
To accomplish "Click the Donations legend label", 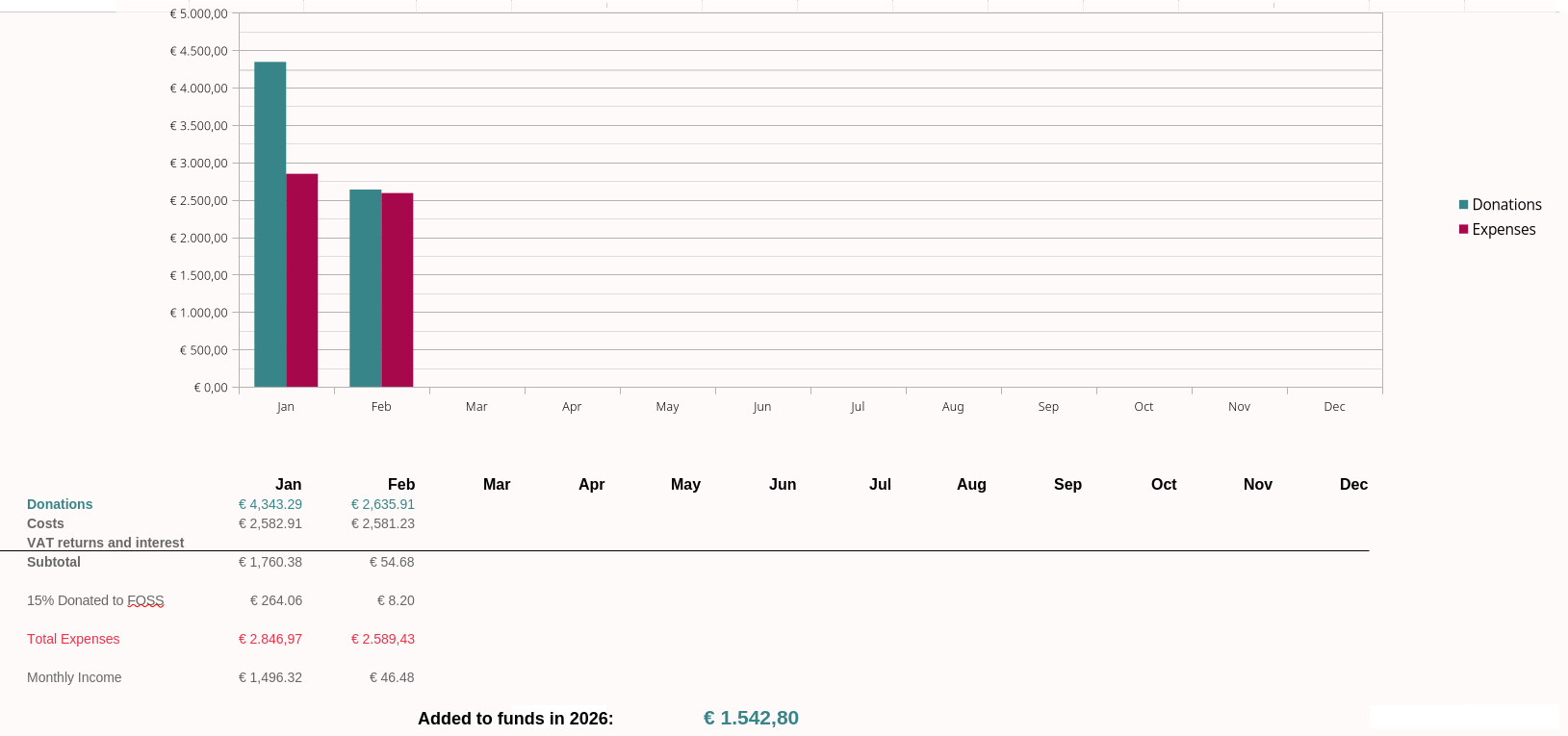I will 1506,204.
